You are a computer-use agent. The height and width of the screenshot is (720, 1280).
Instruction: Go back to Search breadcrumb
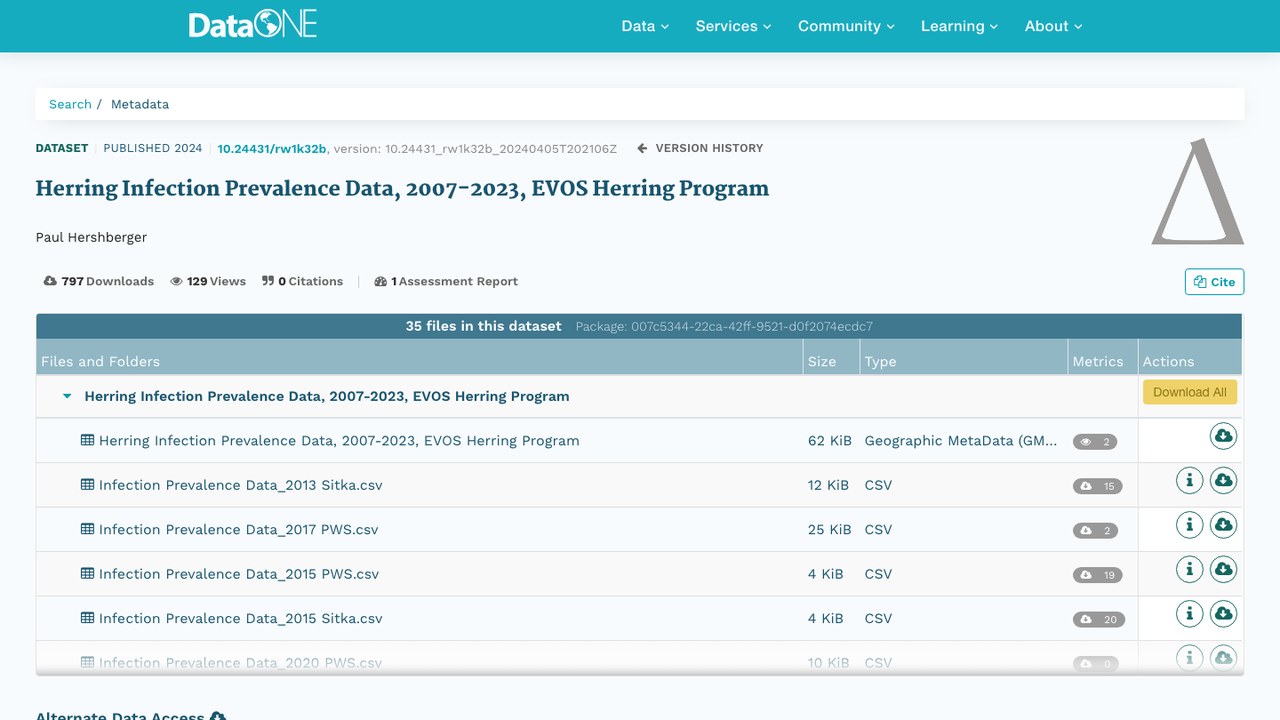[70, 104]
